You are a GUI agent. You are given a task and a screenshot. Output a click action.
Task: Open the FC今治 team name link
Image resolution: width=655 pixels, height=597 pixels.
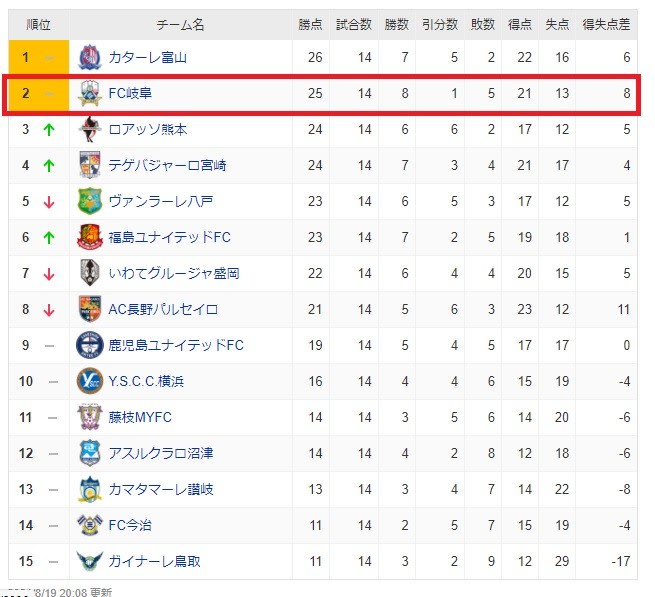click(130, 525)
